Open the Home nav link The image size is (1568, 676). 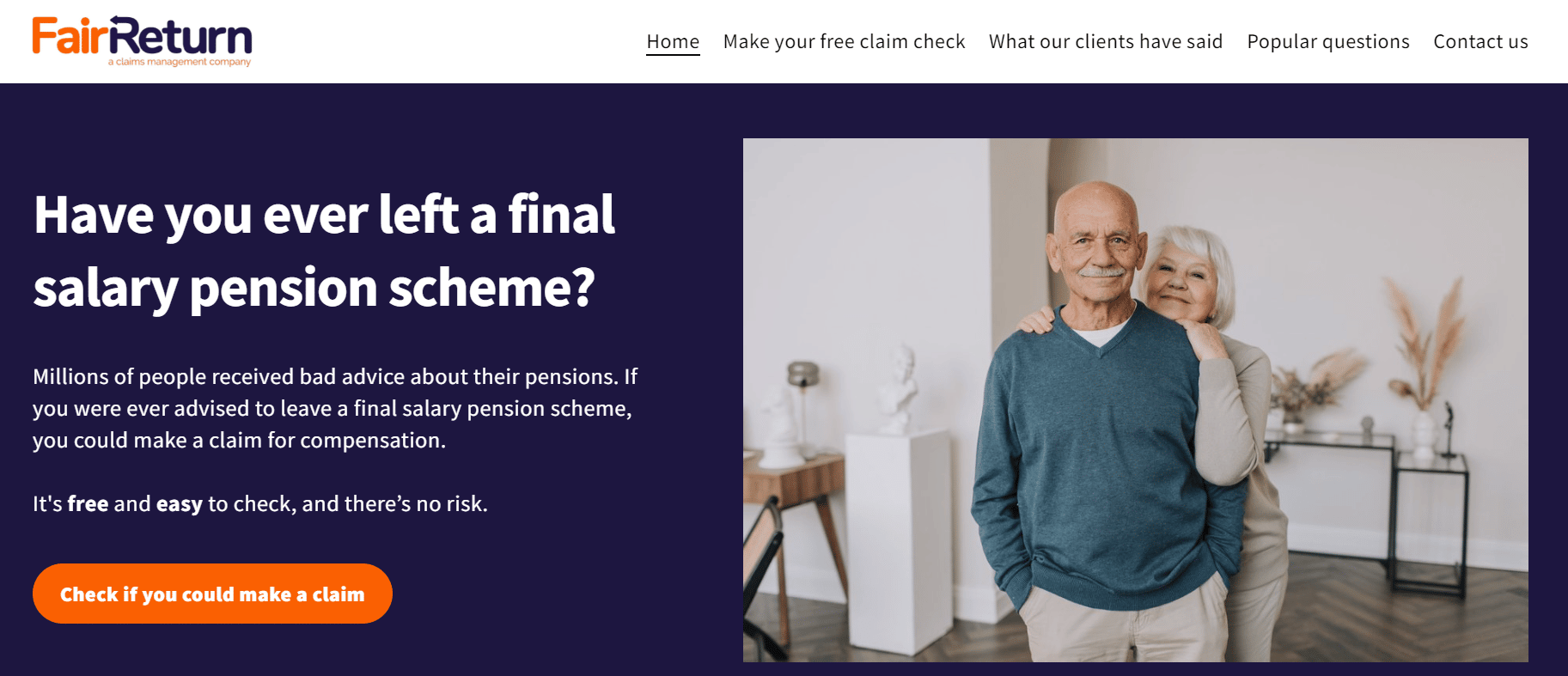point(673,41)
